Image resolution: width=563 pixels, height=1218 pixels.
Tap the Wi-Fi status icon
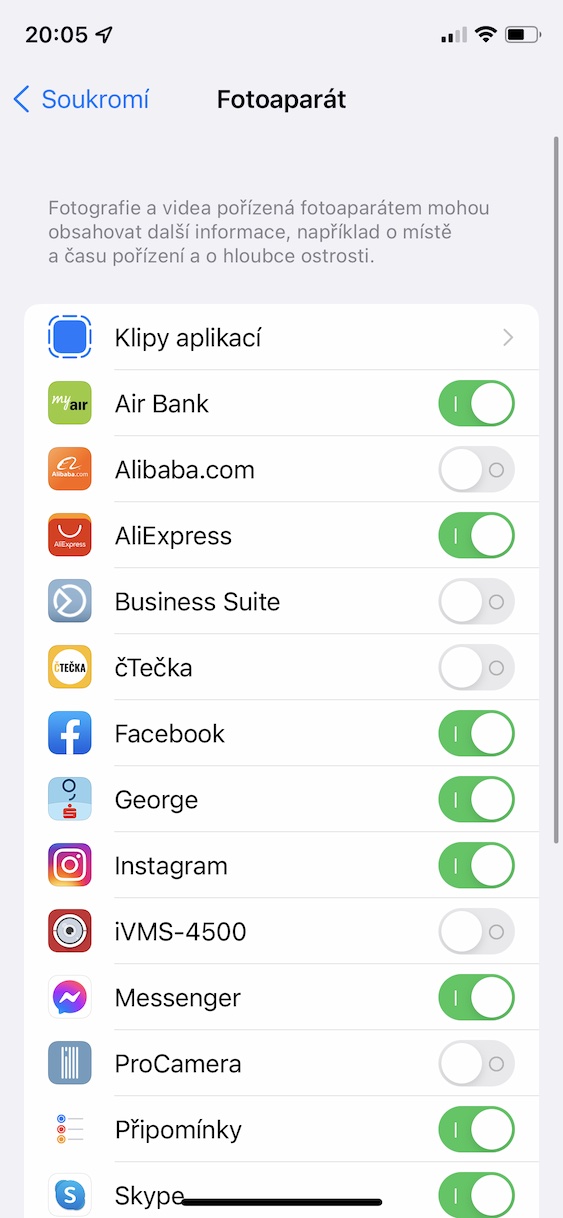(486, 35)
